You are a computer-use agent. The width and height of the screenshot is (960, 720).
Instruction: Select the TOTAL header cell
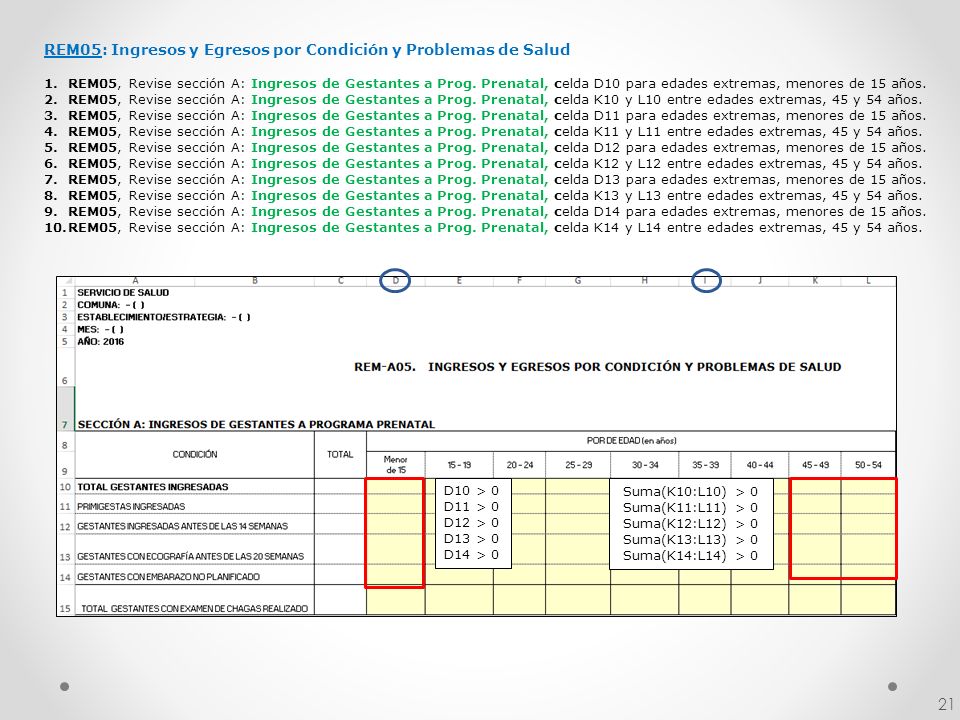pyautogui.click(x=340, y=454)
